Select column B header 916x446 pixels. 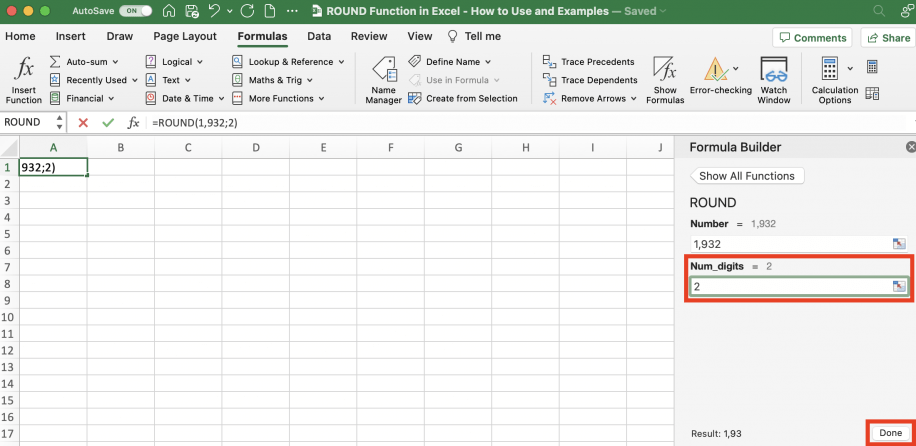pyautogui.click(x=121, y=148)
